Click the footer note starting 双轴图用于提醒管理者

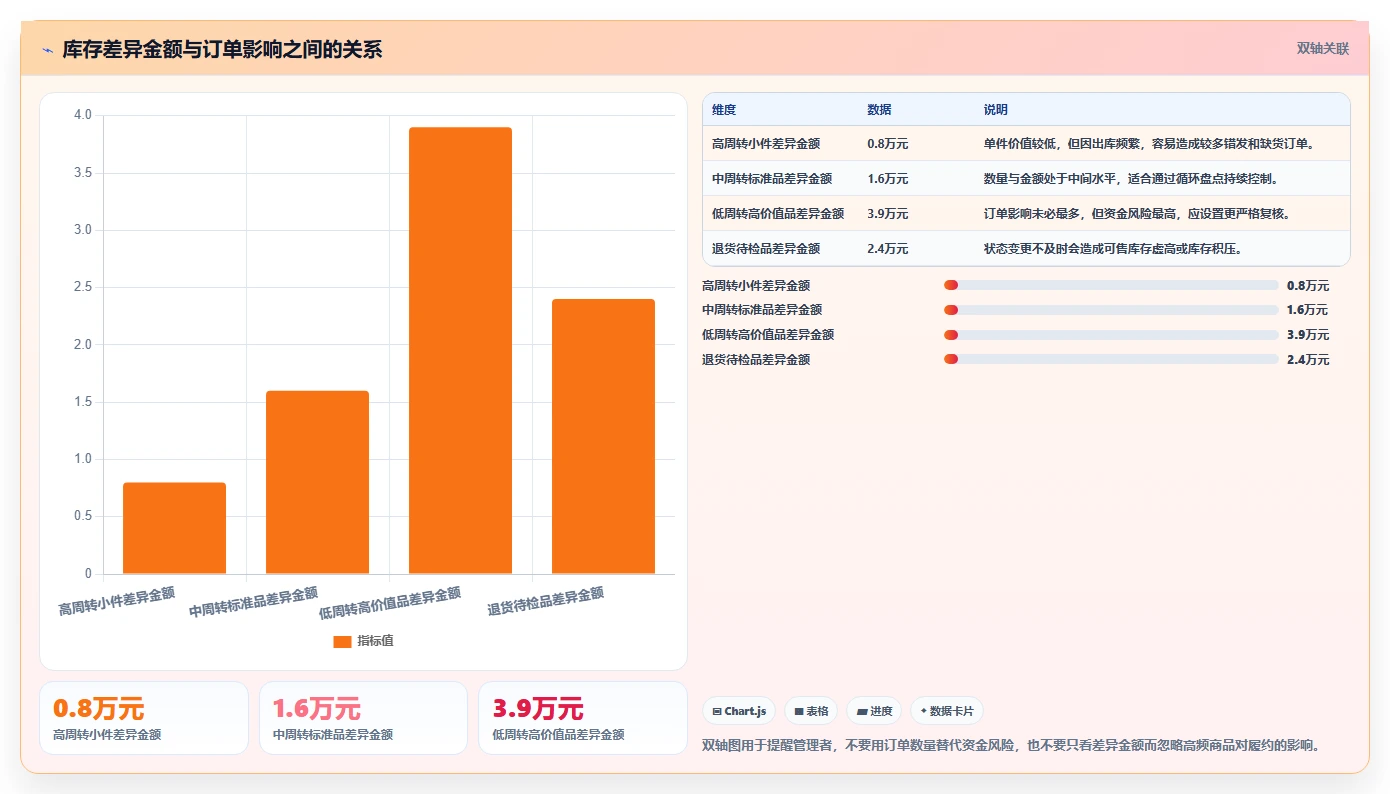(1011, 745)
